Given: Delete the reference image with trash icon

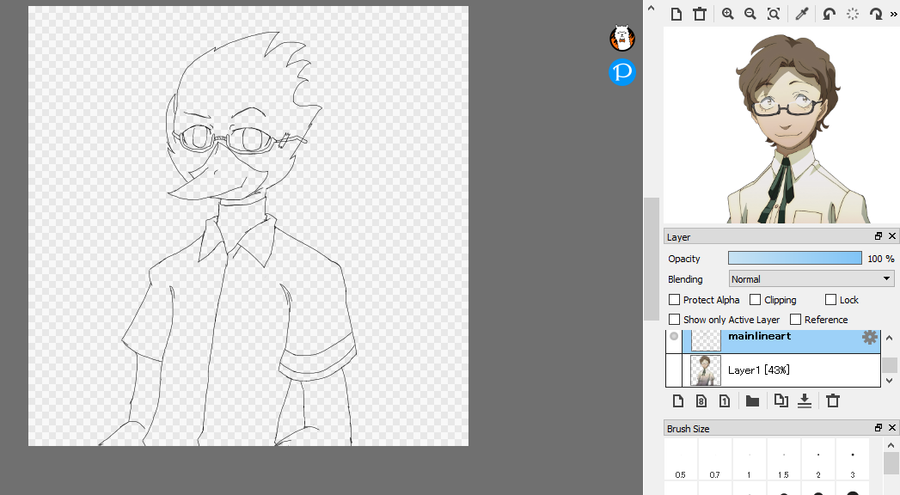Looking at the screenshot, I should (x=699, y=14).
